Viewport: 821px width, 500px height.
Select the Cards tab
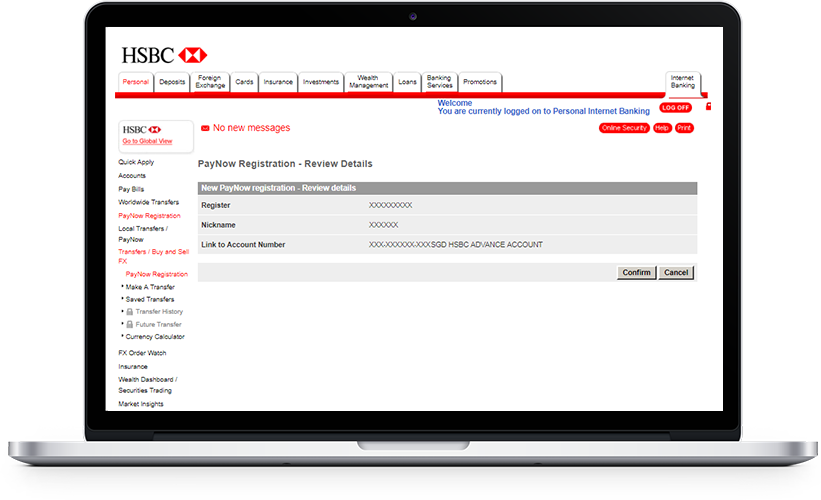(x=244, y=82)
